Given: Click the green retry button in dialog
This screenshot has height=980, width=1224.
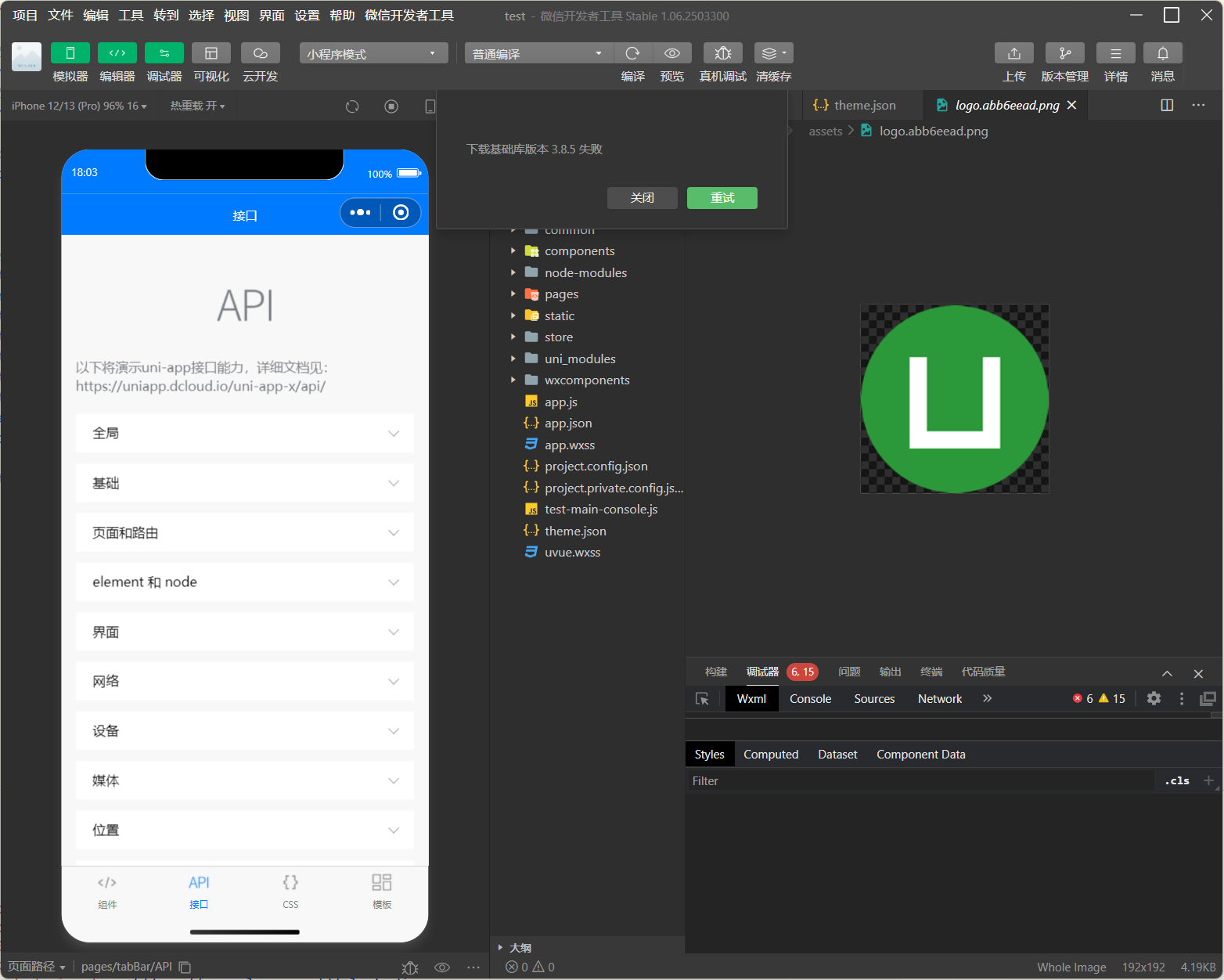Looking at the screenshot, I should (722, 198).
